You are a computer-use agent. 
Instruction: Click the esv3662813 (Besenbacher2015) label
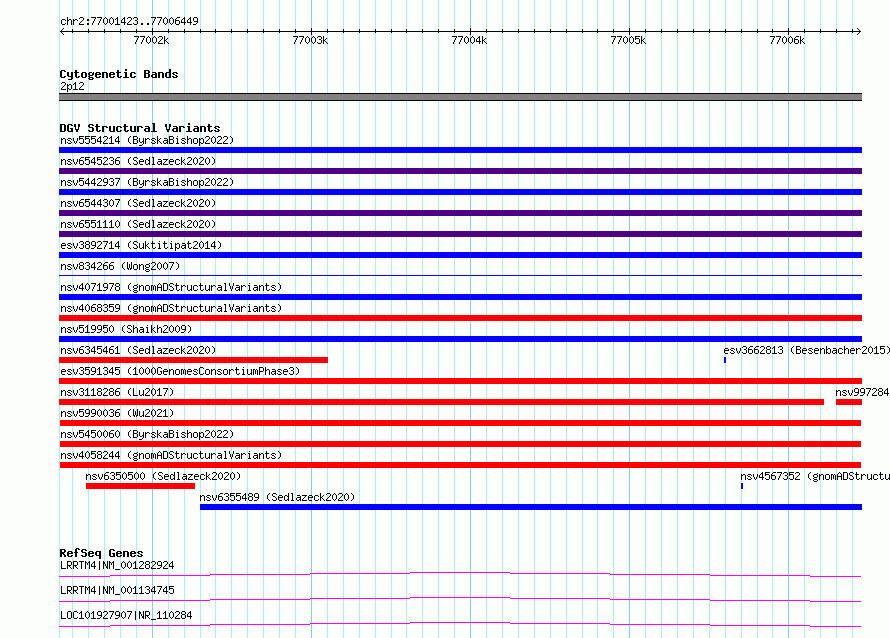[x=807, y=350]
